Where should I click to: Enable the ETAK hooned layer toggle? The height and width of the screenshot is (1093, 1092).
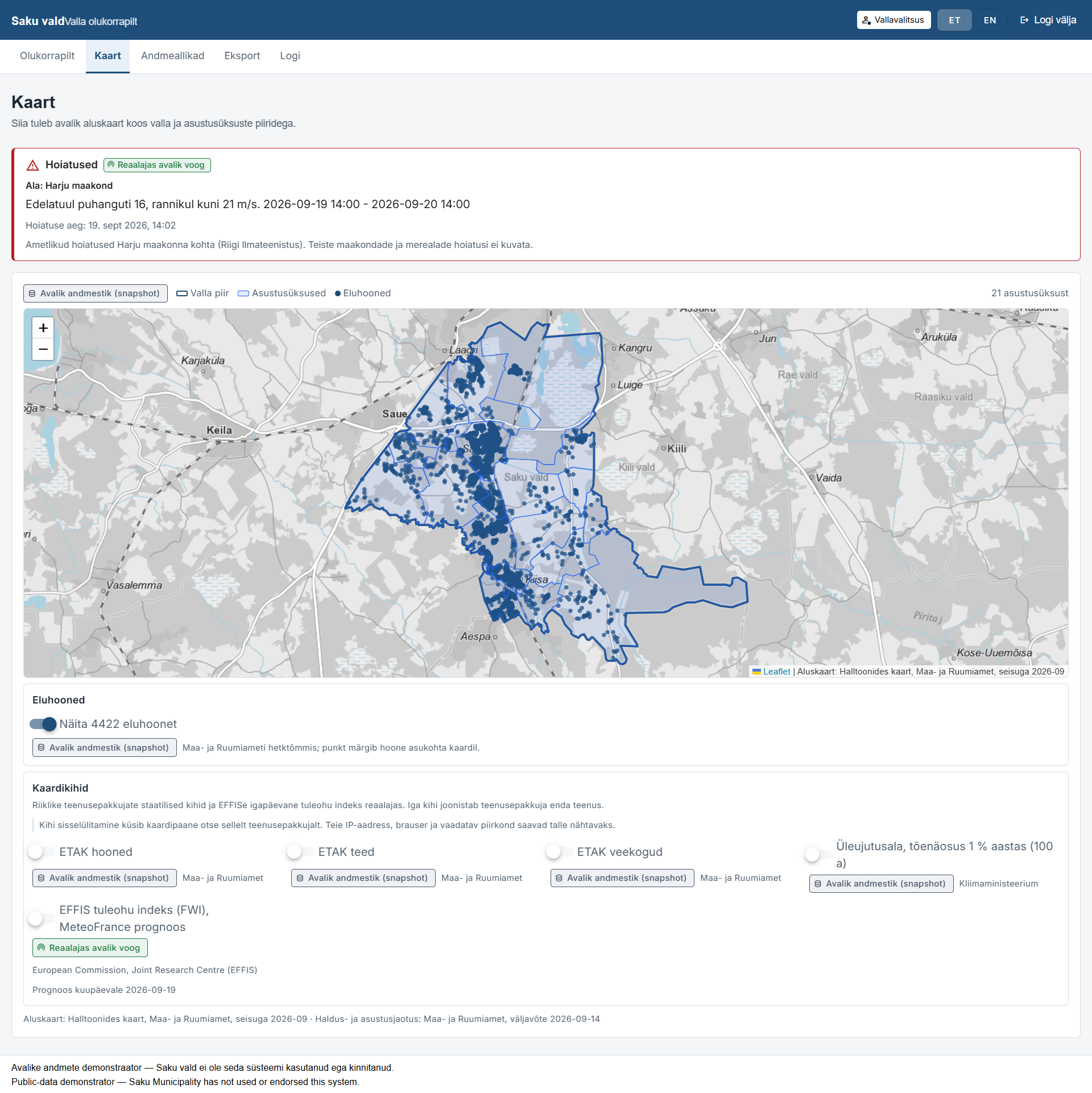(x=42, y=851)
